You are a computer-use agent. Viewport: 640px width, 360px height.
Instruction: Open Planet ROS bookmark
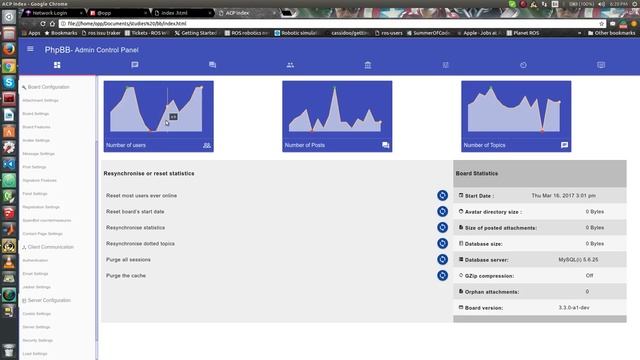(522, 33)
